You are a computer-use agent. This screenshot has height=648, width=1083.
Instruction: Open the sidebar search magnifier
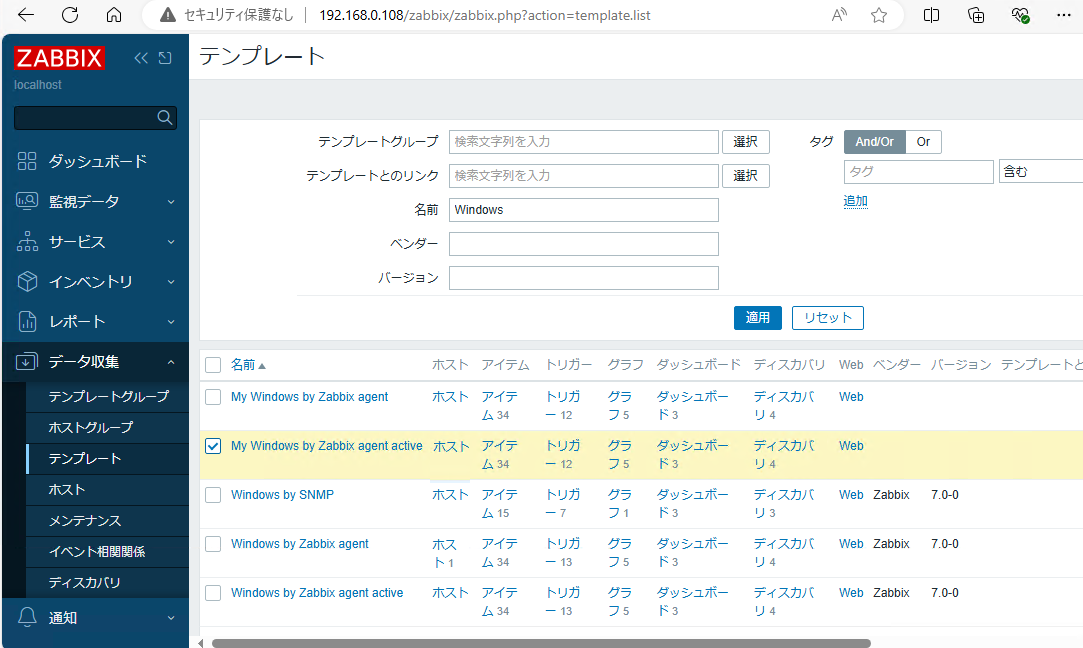[x=164, y=117]
